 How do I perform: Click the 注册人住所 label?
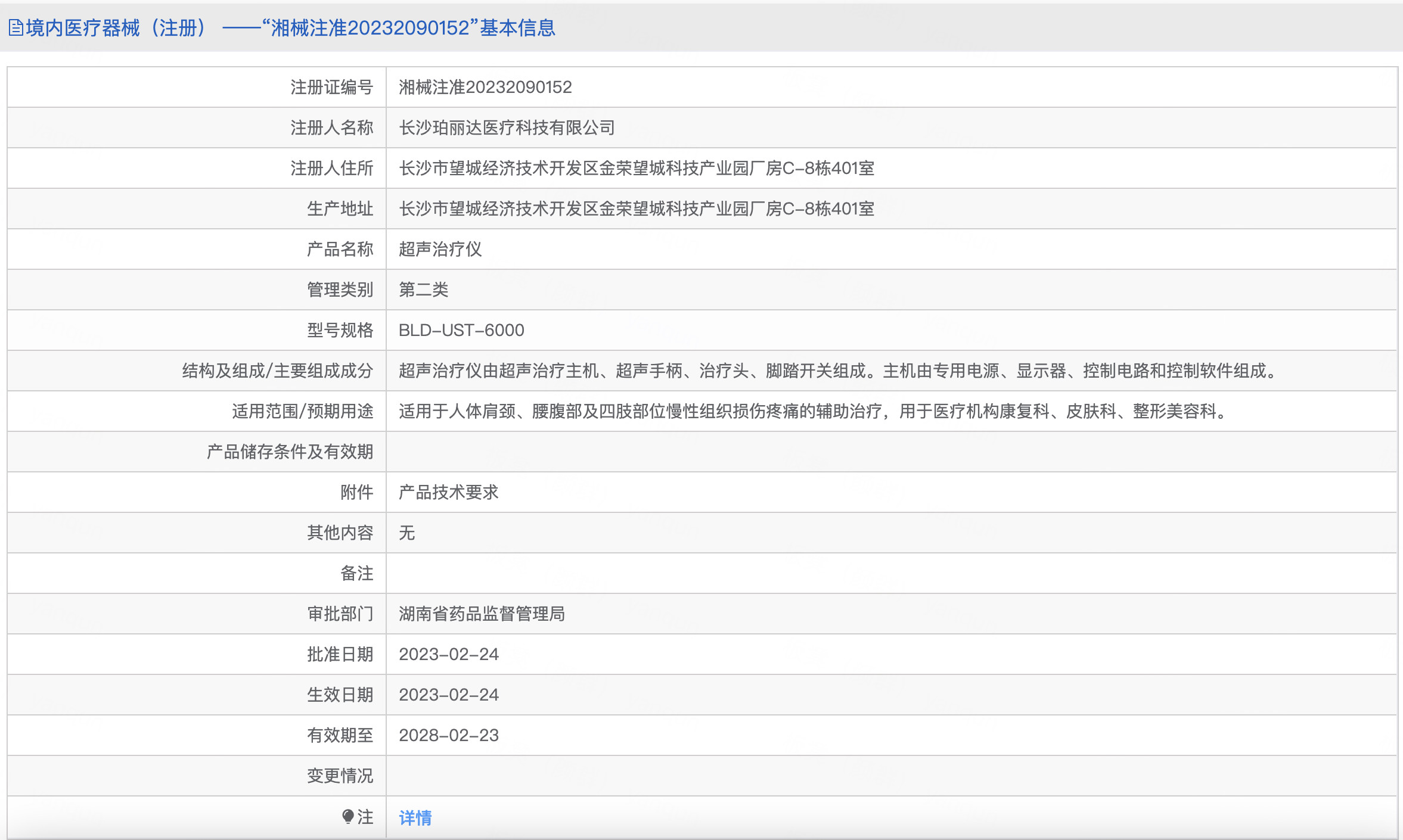[x=332, y=168]
